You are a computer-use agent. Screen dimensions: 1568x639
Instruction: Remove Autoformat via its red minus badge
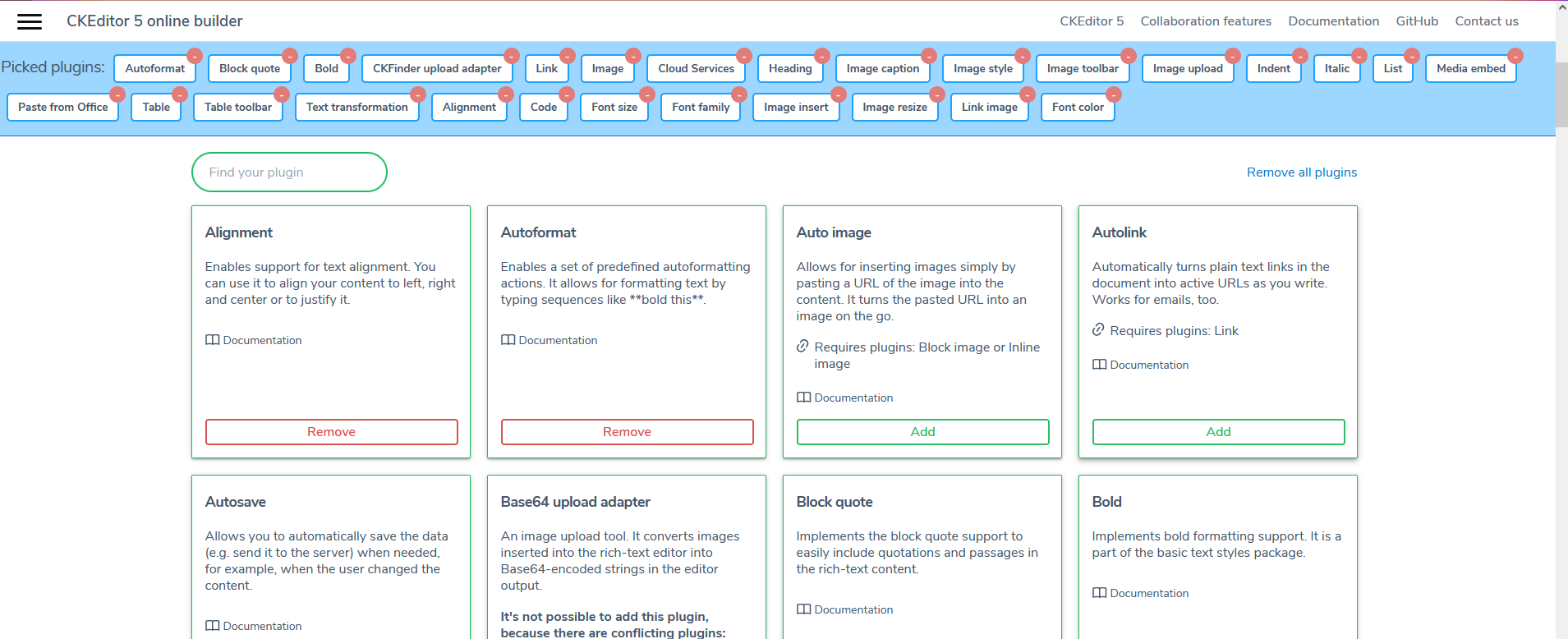click(195, 56)
